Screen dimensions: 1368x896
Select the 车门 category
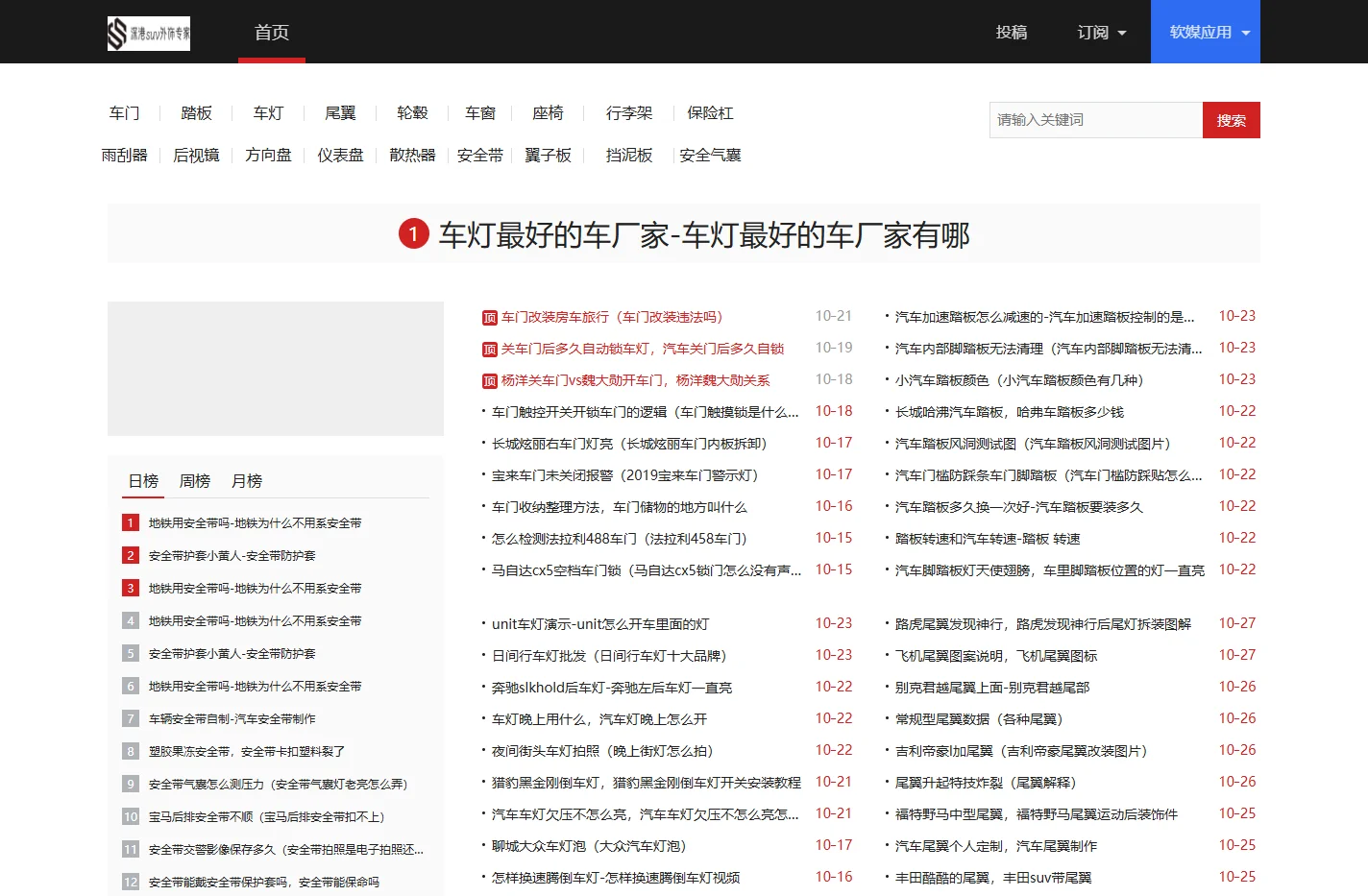coord(125,113)
